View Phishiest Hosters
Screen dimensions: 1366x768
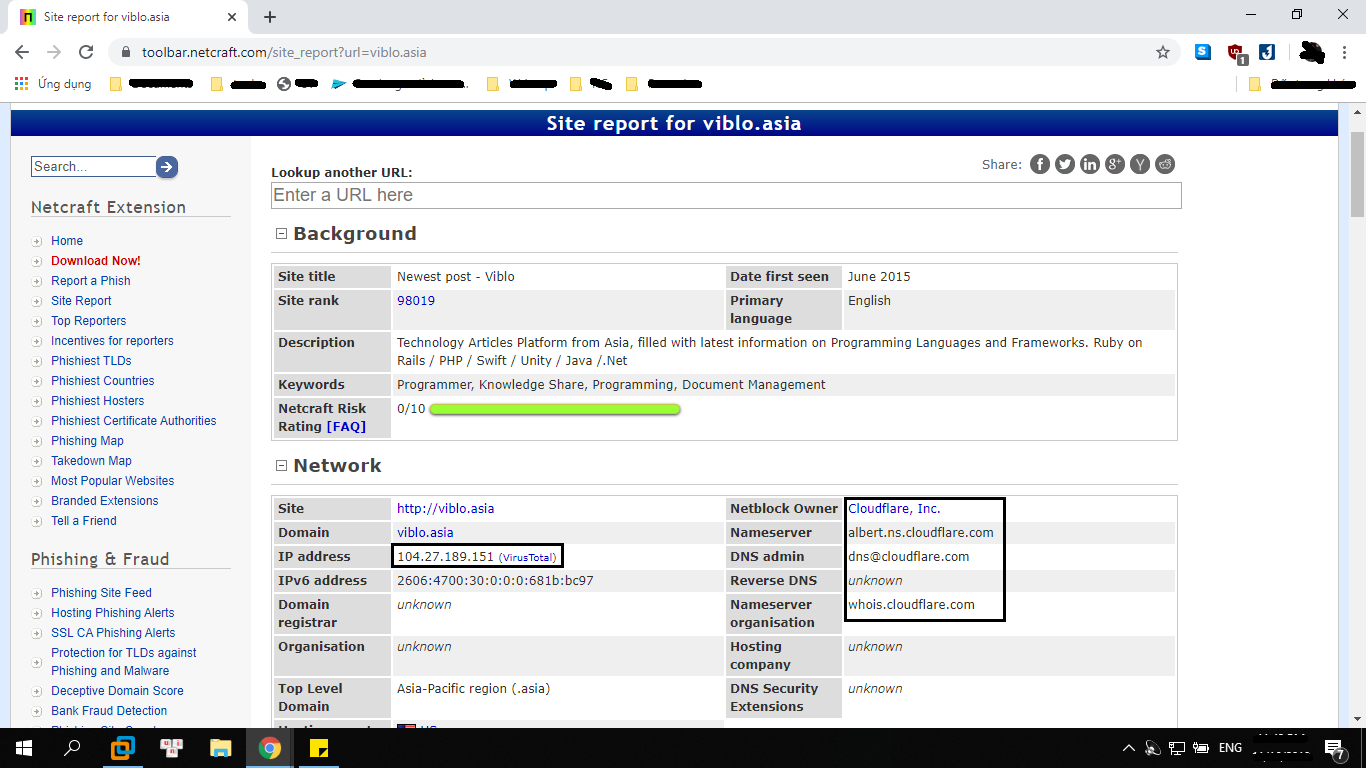click(98, 401)
